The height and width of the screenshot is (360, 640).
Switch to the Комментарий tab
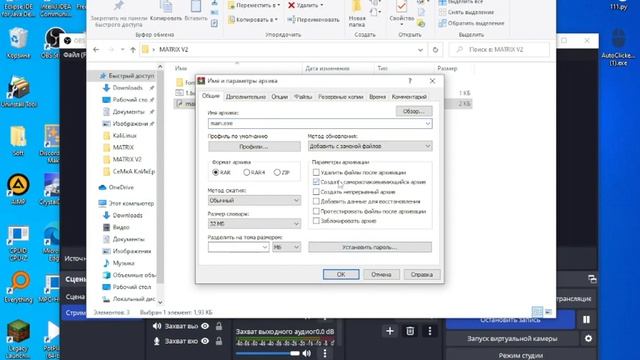click(x=409, y=97)
